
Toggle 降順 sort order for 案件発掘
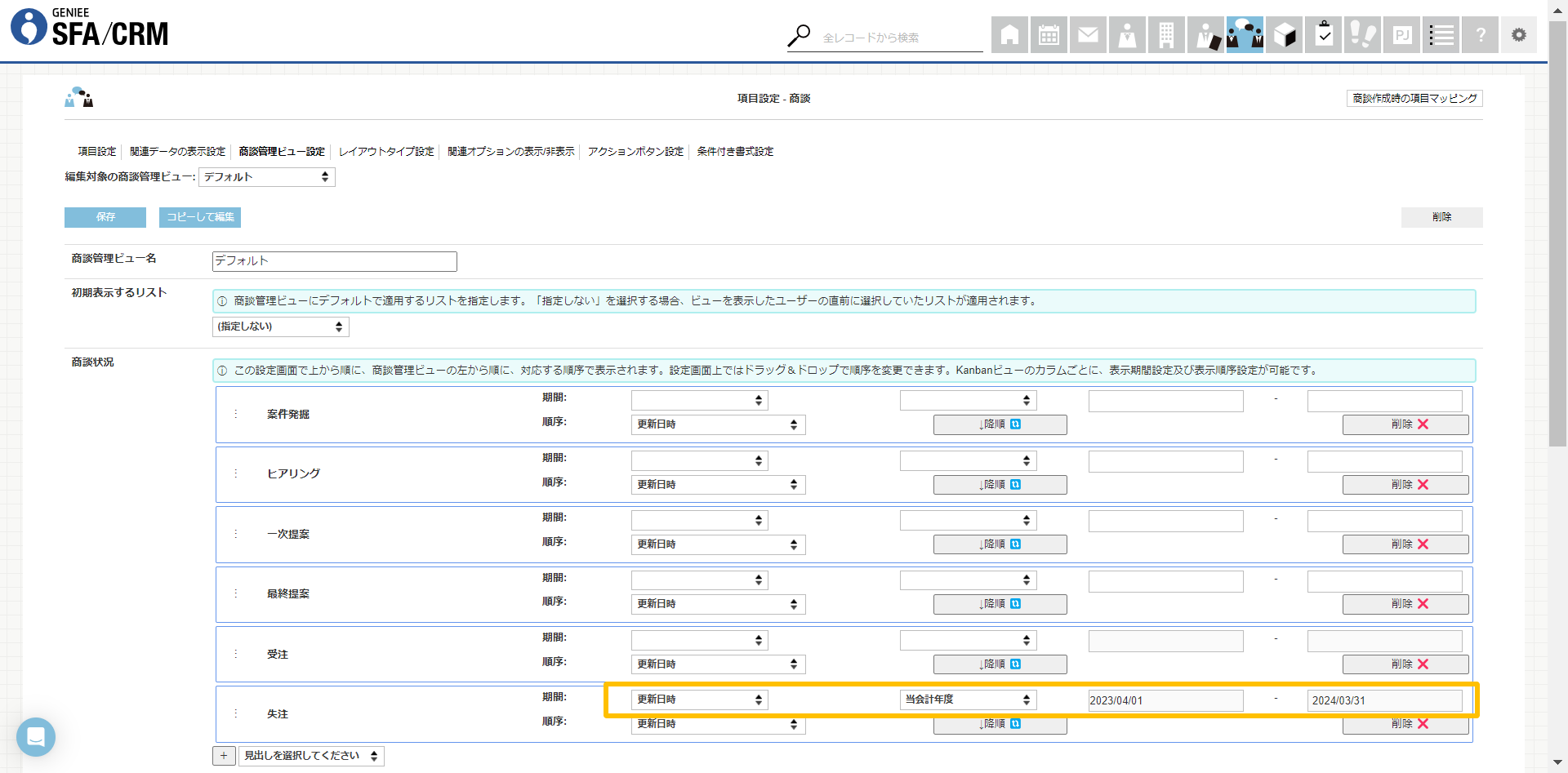point(1000,424)
